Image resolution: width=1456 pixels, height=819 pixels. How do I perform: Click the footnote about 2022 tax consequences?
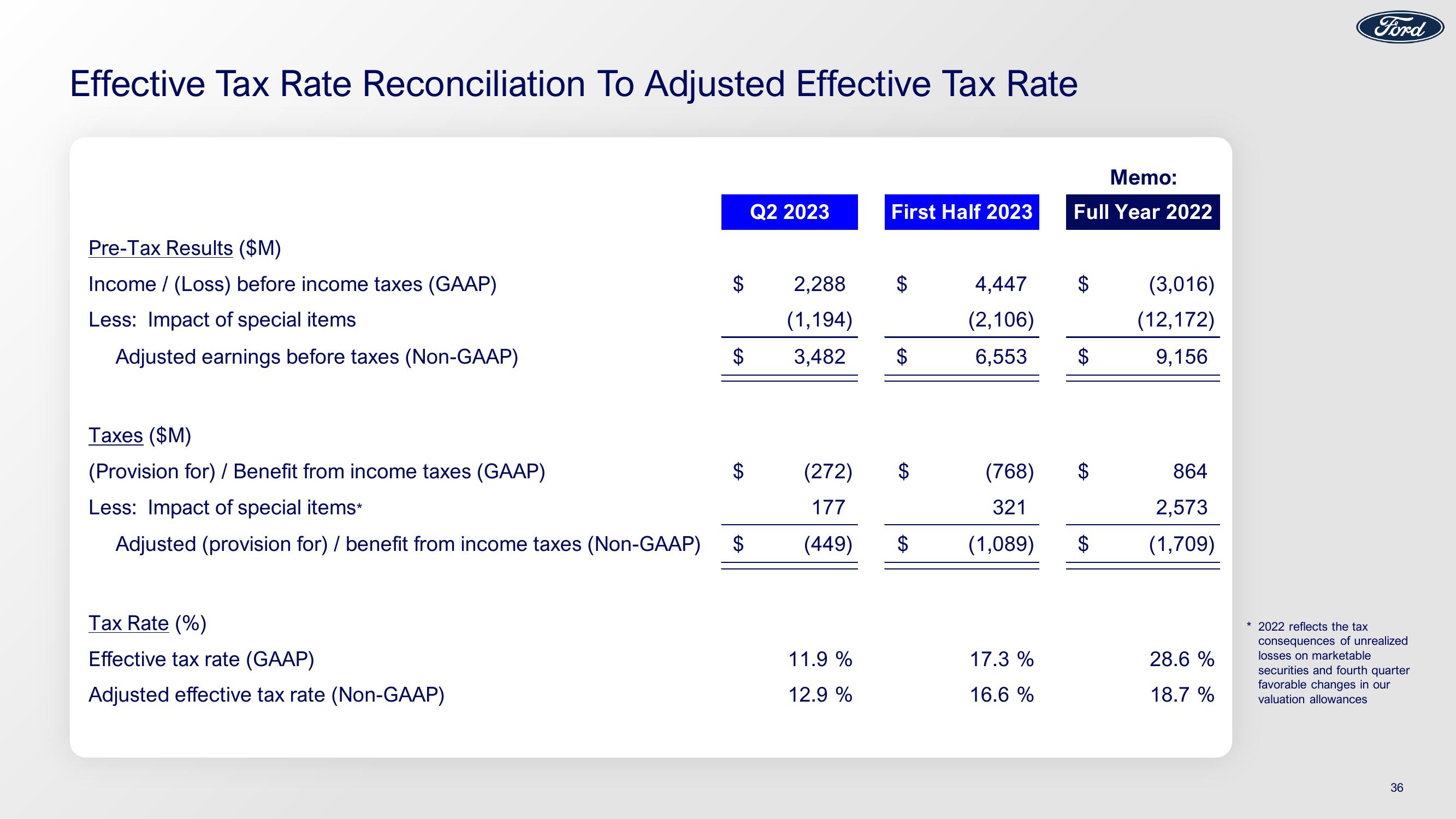pos(1328,663)
